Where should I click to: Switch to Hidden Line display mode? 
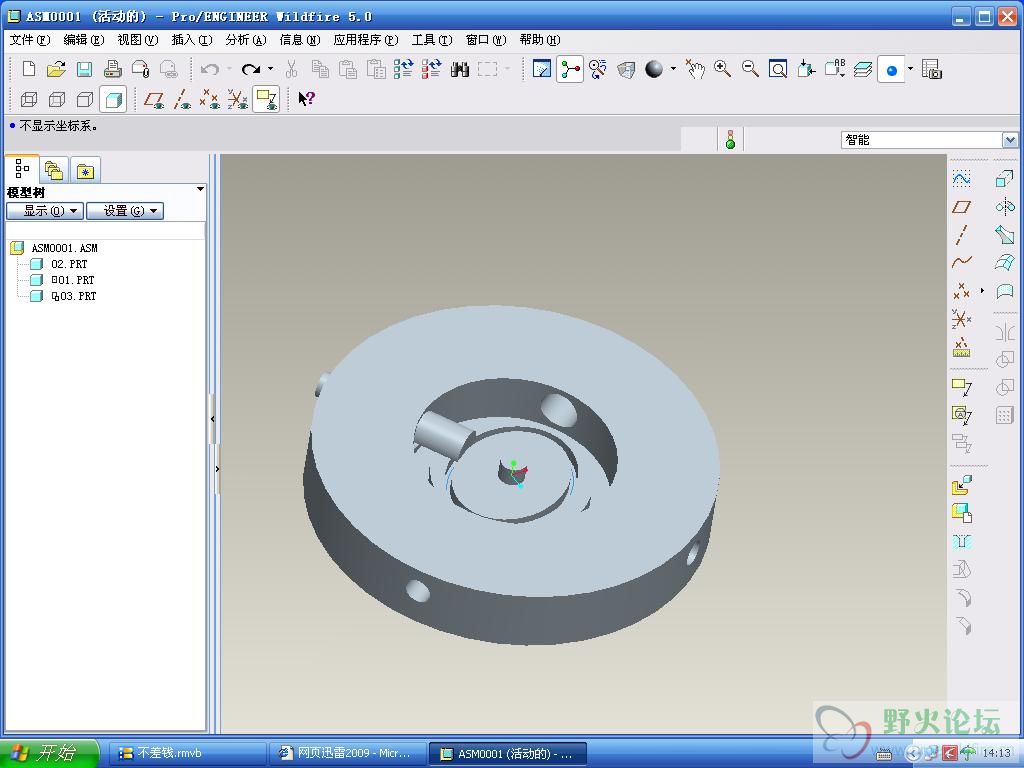pyautogui.click(x=57, y=99)
